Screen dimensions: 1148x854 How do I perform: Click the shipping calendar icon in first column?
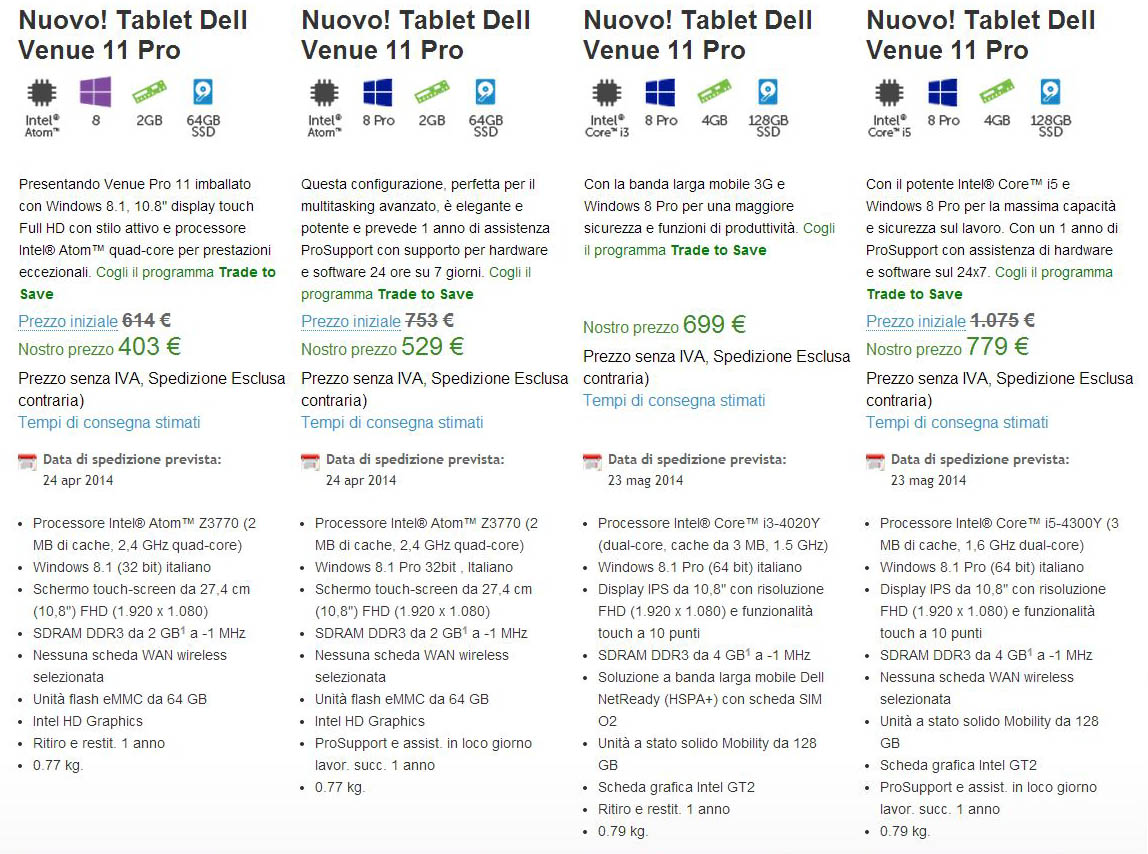(27, 461)
